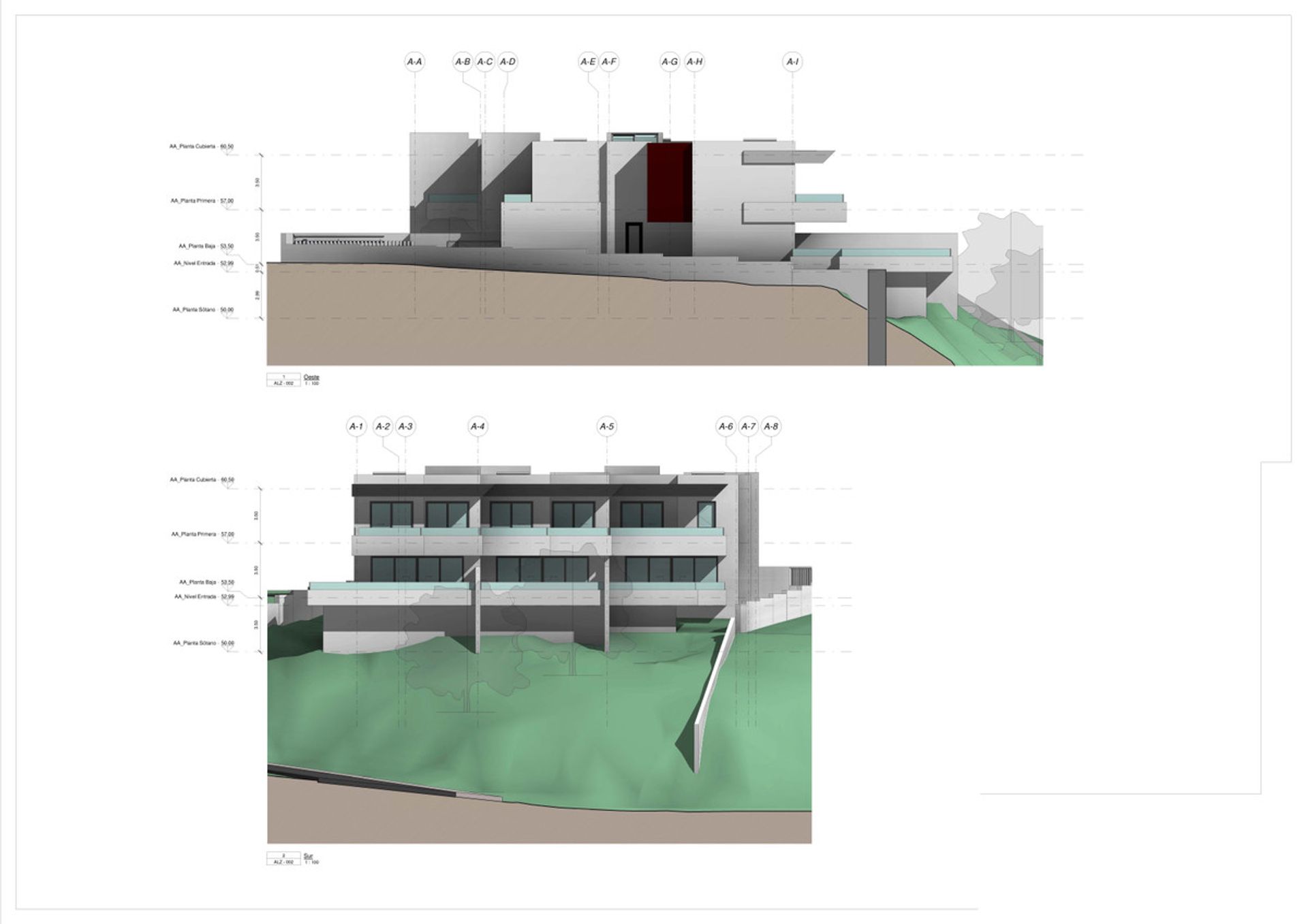Select grid bubble A-A

click(x=414, y=62)
